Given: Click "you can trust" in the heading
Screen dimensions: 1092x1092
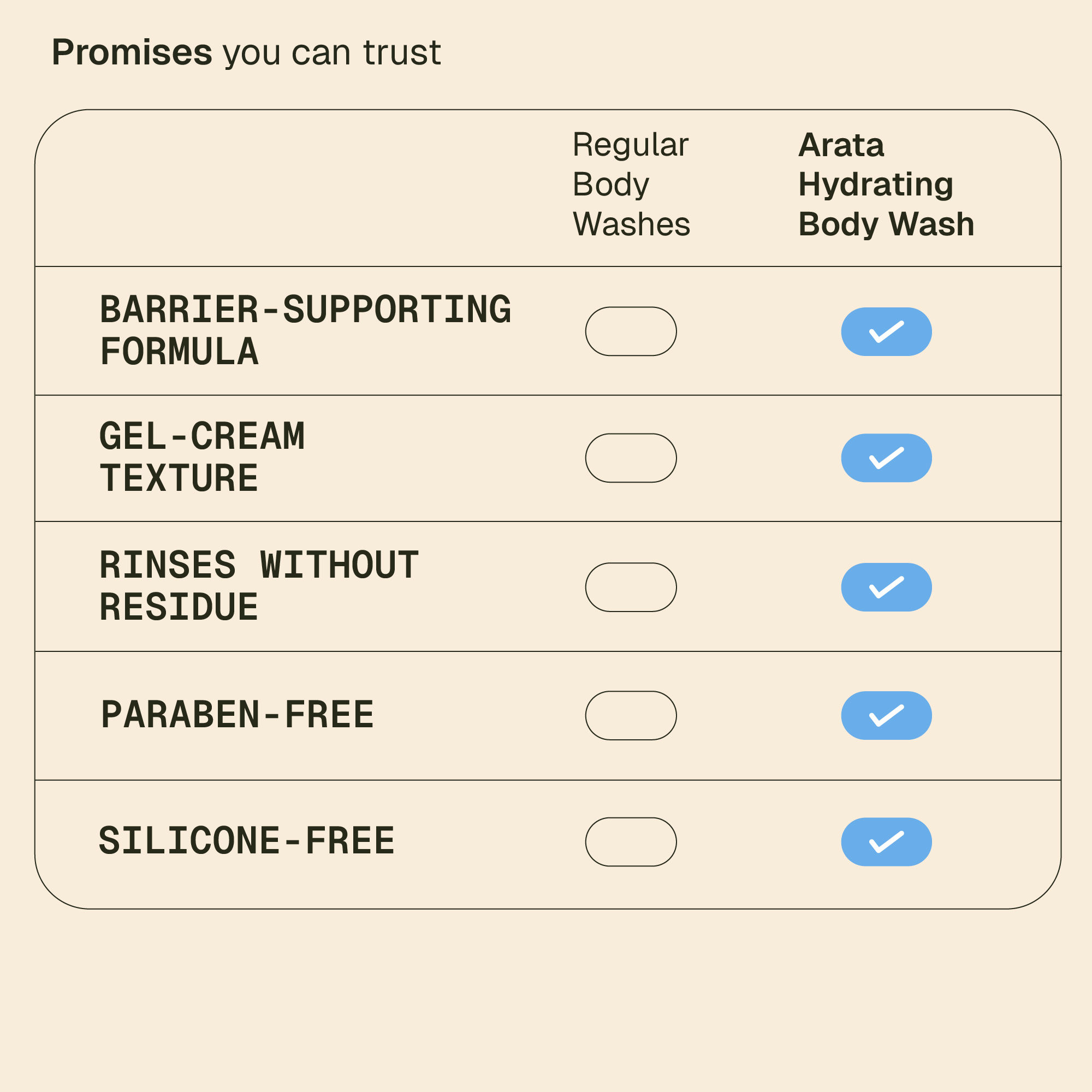Looking at the screenshot, I should pyautogui.click(x=332, y=52).
